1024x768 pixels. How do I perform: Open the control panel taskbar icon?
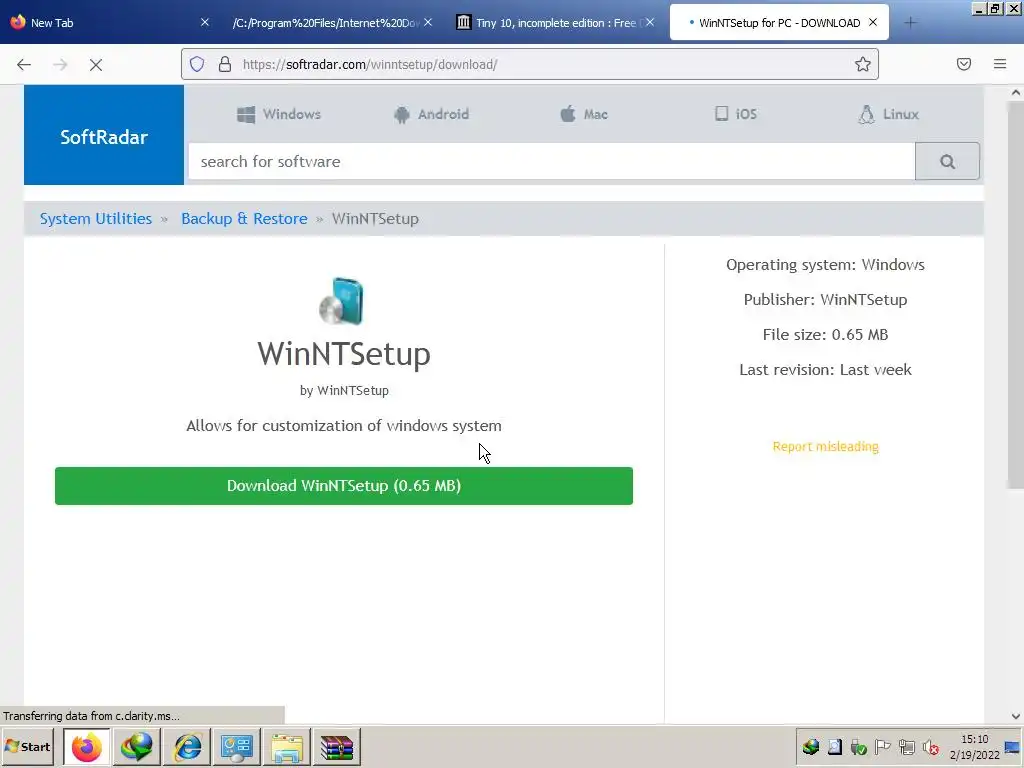[x=236, y=746]
